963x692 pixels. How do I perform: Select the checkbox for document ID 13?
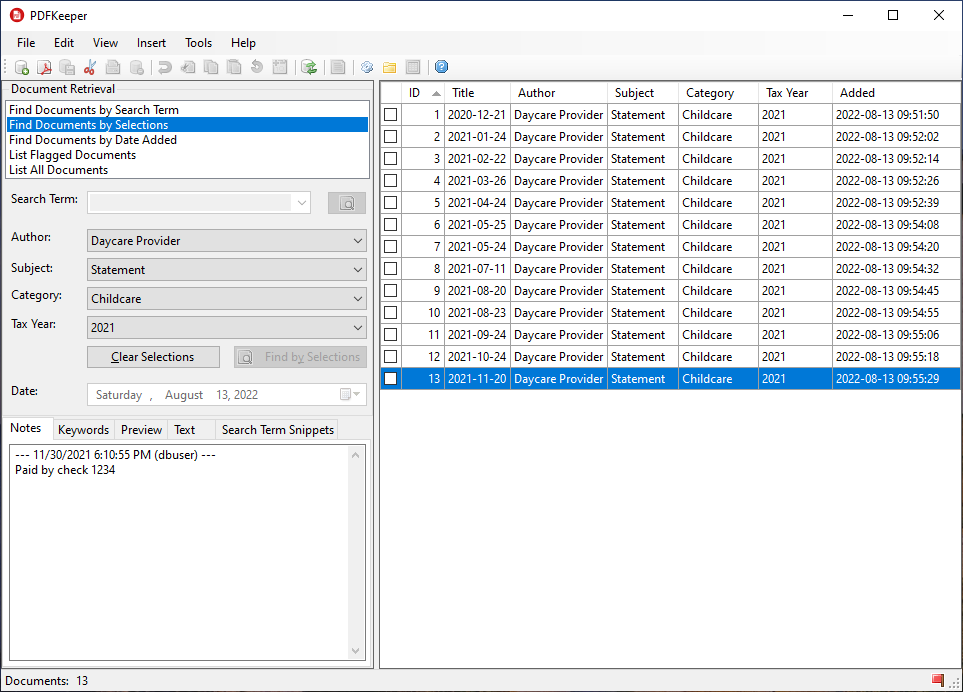point(391,379)
